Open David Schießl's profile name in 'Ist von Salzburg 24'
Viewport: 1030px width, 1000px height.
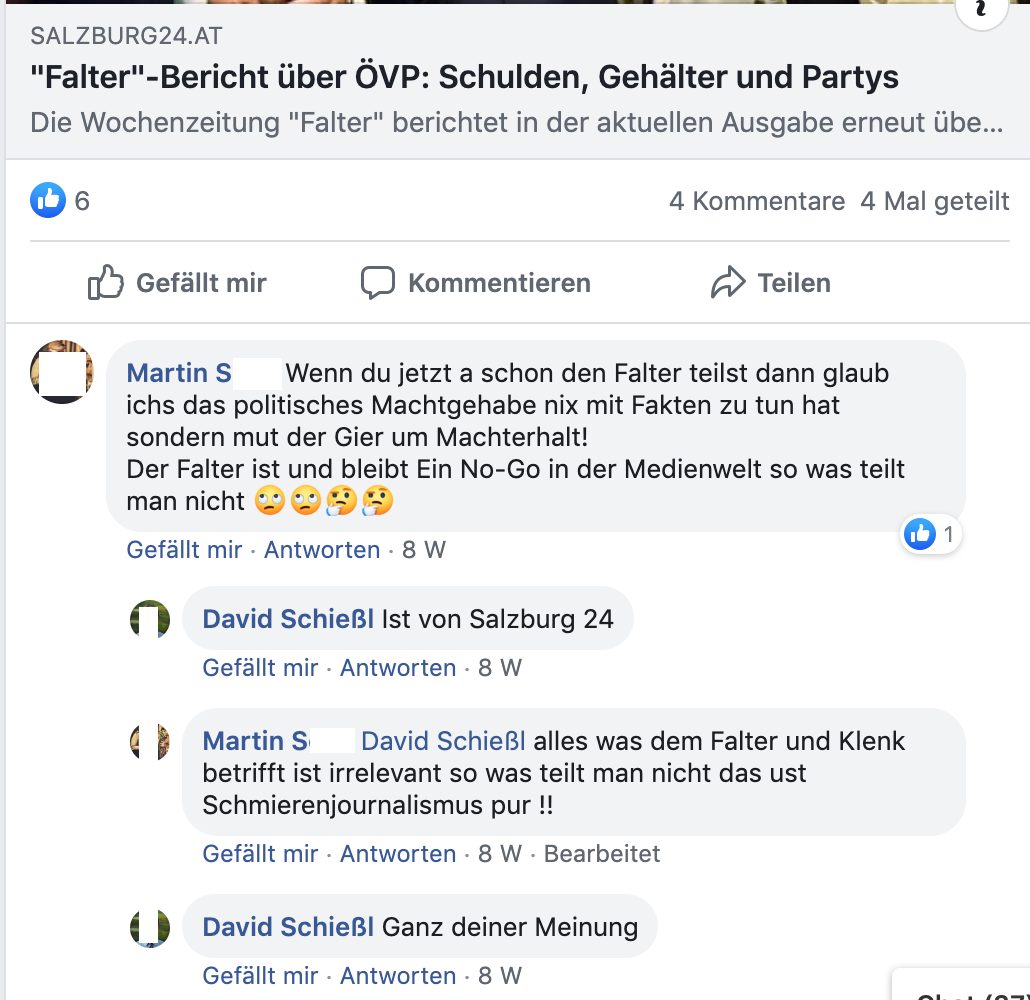click(x=288, y=619)
